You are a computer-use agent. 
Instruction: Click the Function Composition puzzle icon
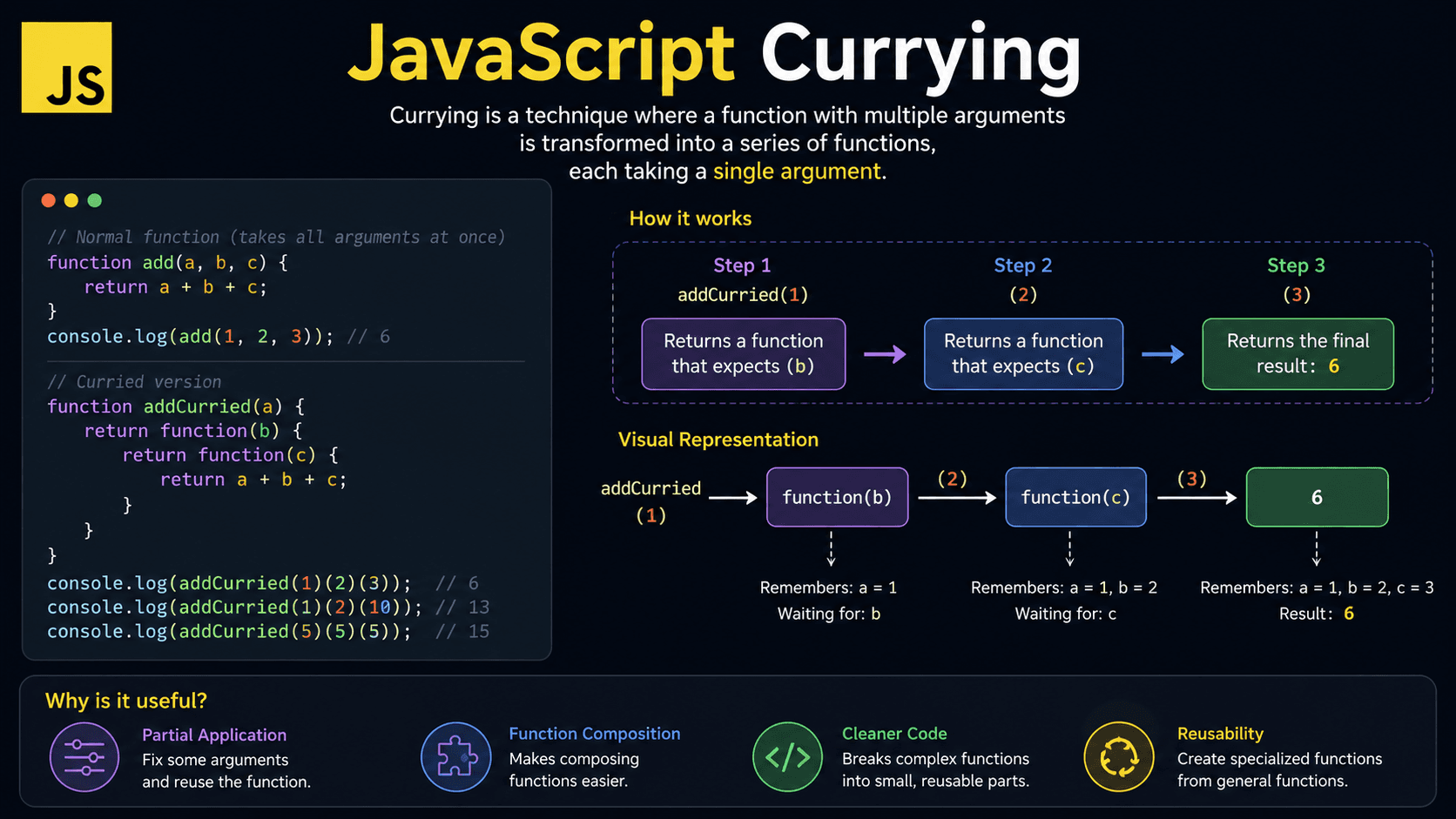pos(456,756)
